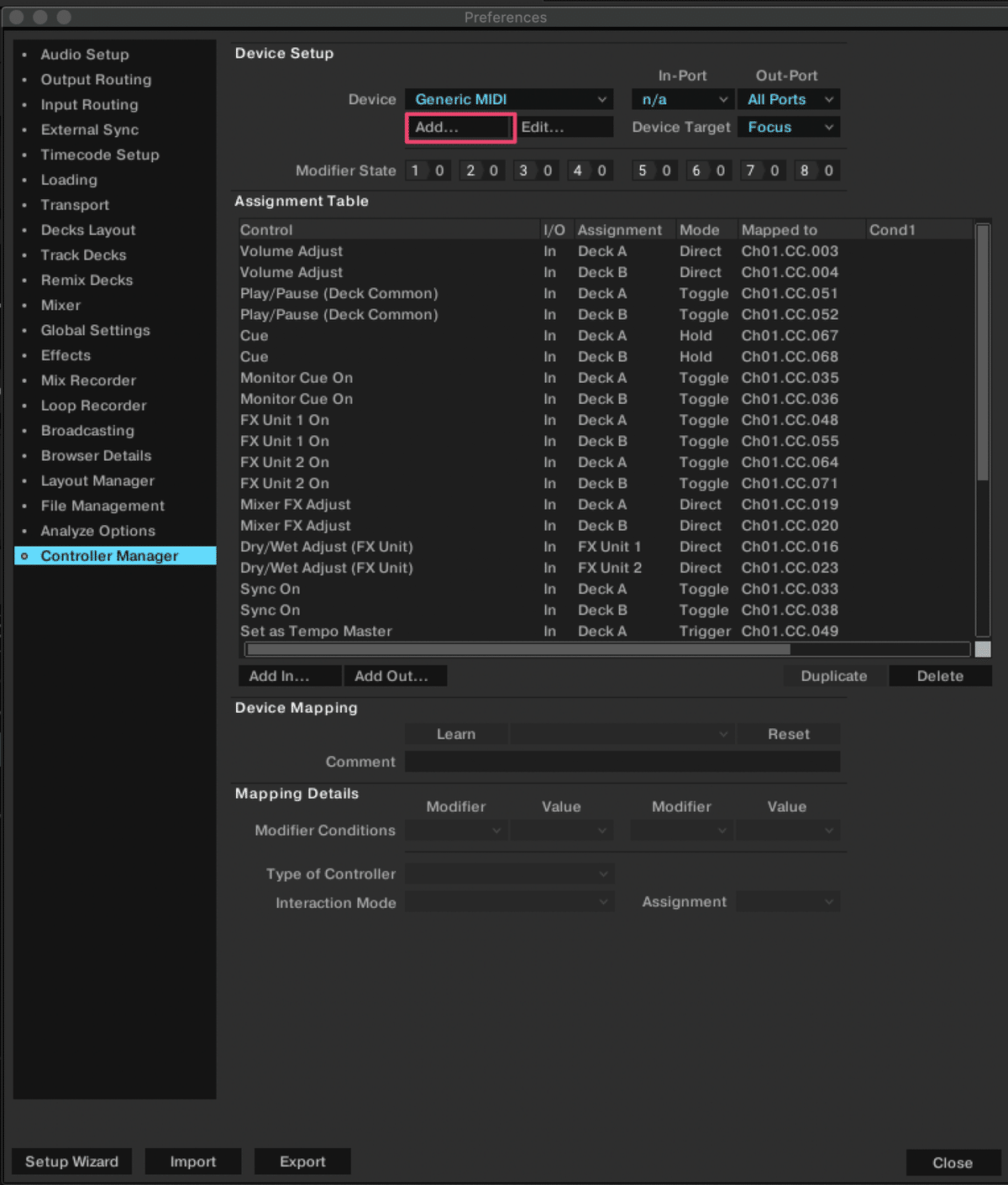
Task: Open External Sync page
Action: pyautogui.click(x=90, y=130)
